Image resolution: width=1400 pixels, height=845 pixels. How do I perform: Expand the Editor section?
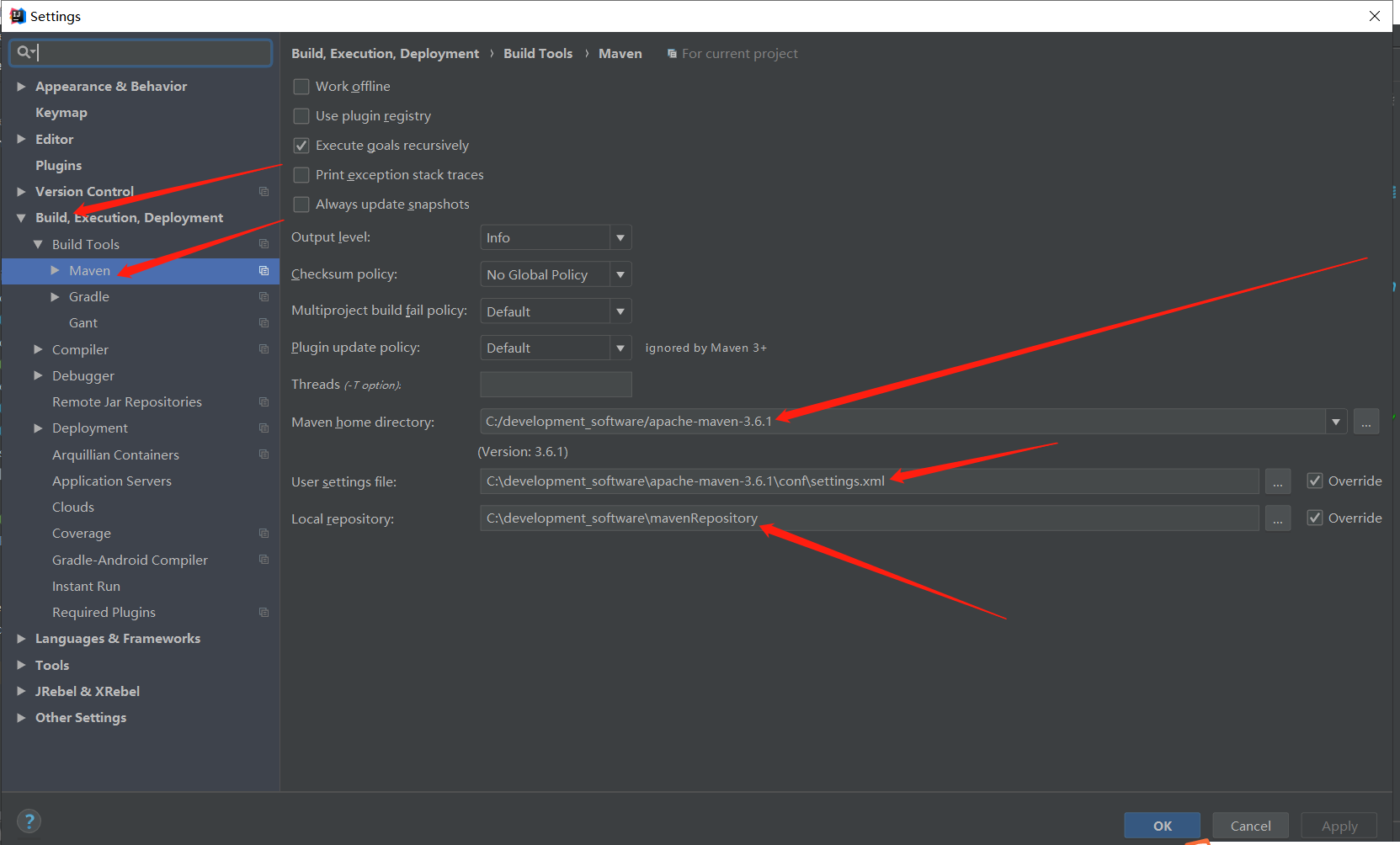(21, 139)
